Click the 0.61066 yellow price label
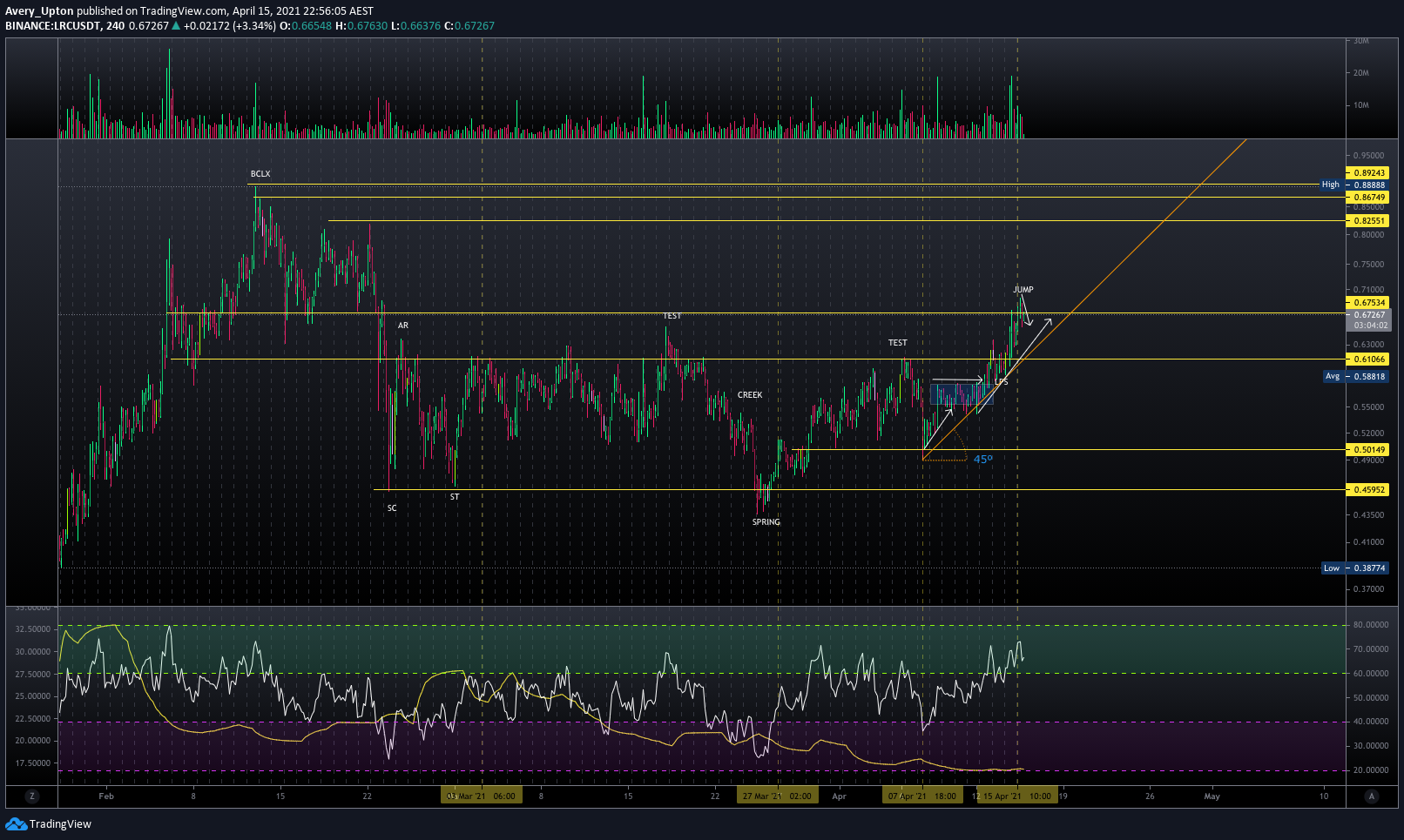 (1367, 359)
